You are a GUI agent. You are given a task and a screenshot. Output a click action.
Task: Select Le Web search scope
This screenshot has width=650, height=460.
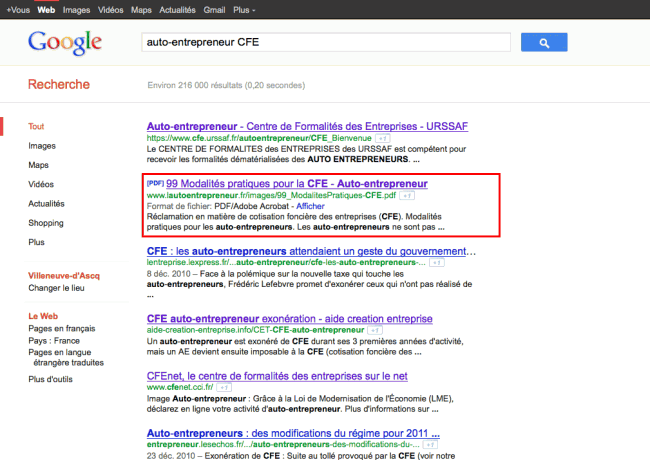pos(43,316)
